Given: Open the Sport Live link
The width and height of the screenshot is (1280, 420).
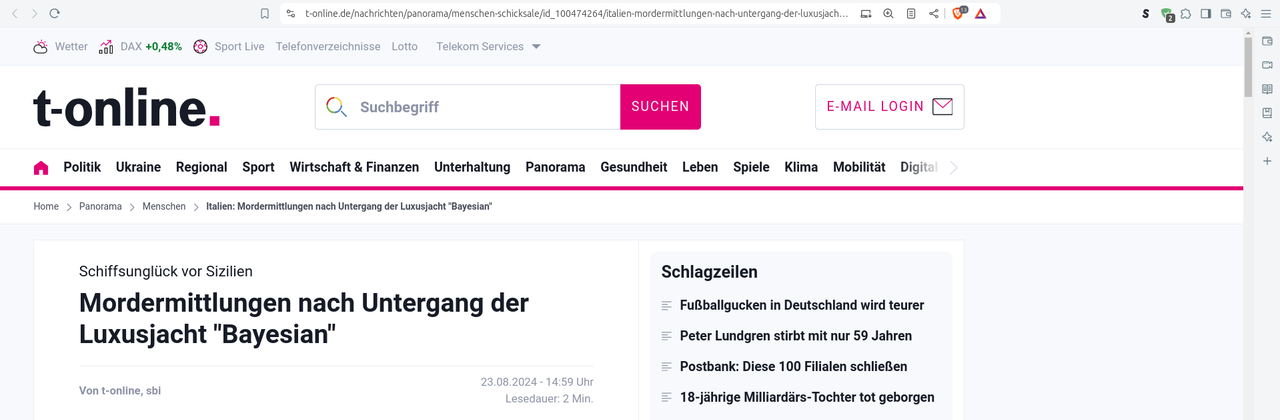Looking at the screenshot, I should pyautogui.click(x=239, y=46).
